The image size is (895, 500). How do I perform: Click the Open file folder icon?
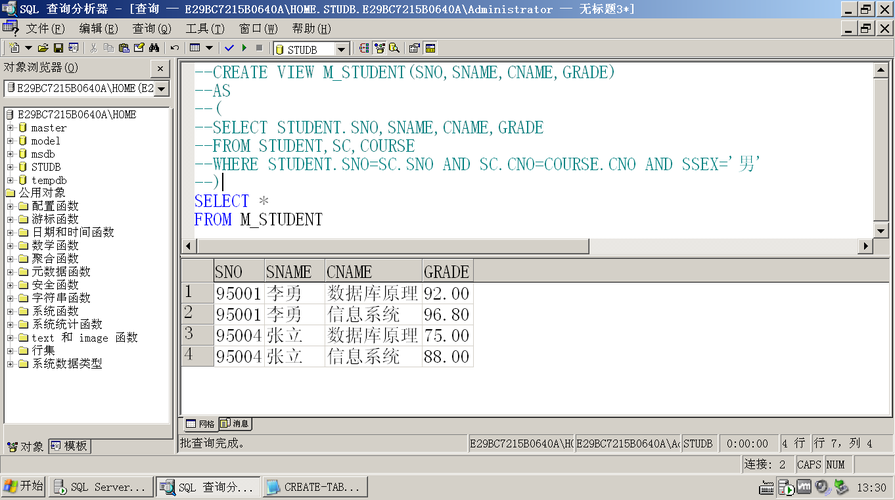[x=43, y=49]
